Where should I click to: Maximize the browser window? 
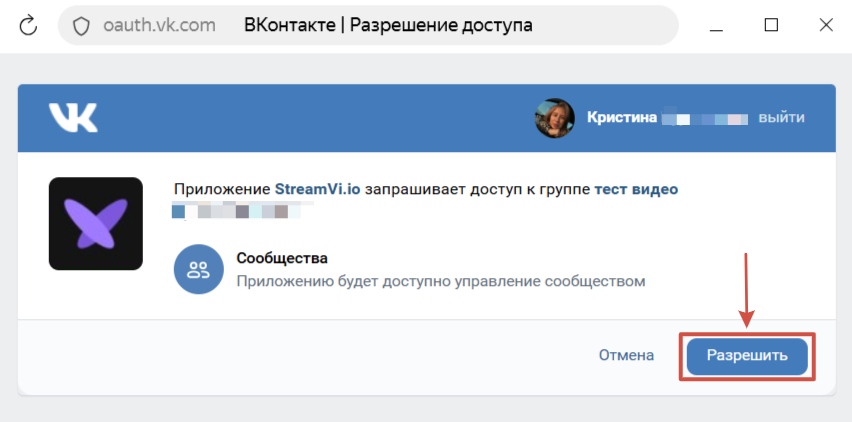(x=771, y=25)
